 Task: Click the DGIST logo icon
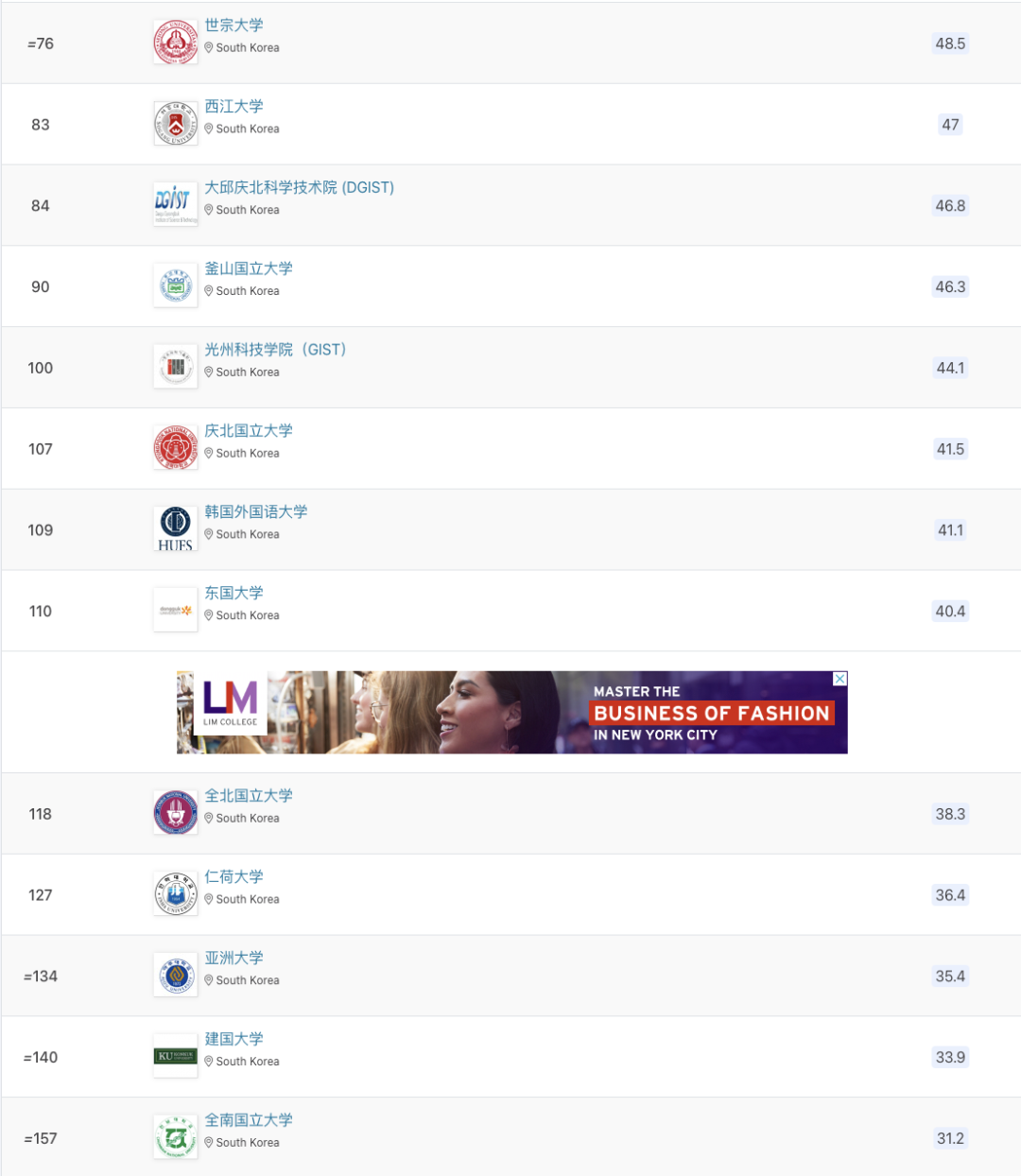(x=176, y=205)
